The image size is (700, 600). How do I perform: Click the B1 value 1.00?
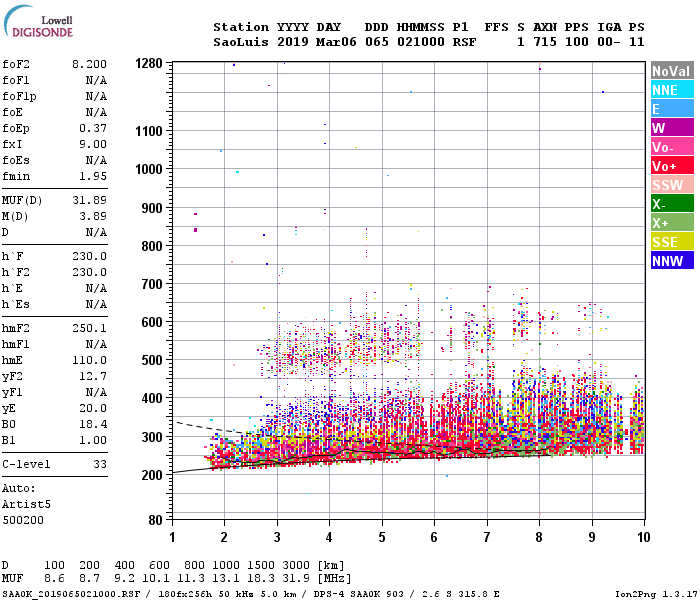[x=93, y=440]
